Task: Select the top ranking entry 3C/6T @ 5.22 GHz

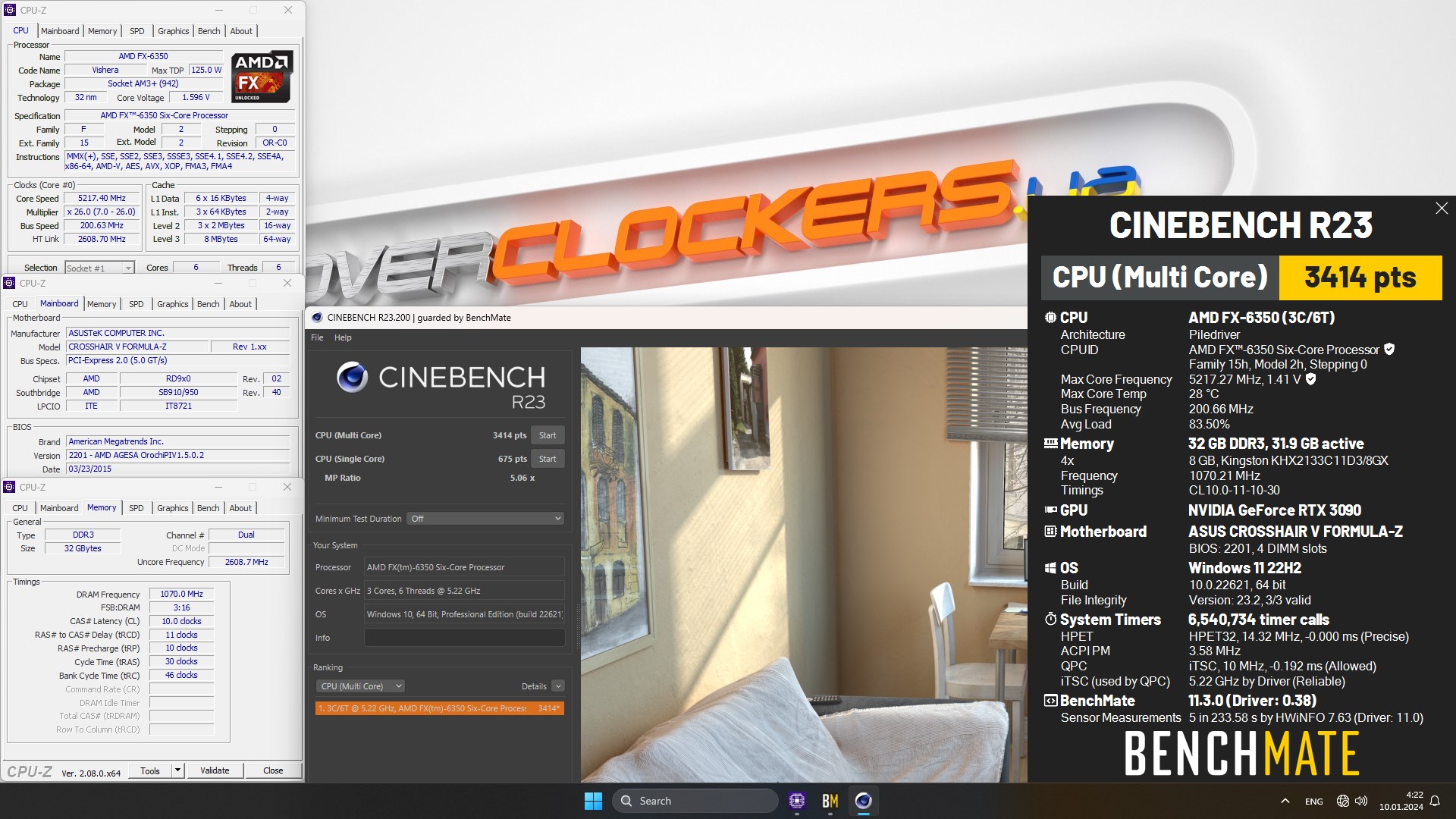Action: pos(439,708)
